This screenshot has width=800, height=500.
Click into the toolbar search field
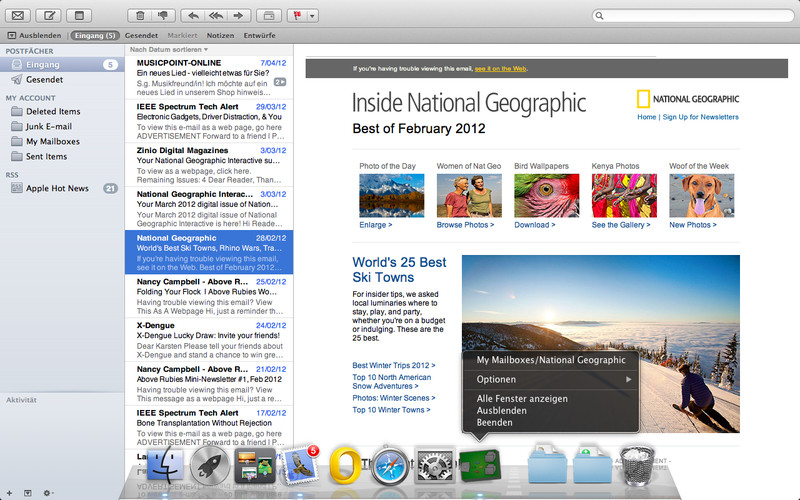pyautogui.click(x=693, y=16)
